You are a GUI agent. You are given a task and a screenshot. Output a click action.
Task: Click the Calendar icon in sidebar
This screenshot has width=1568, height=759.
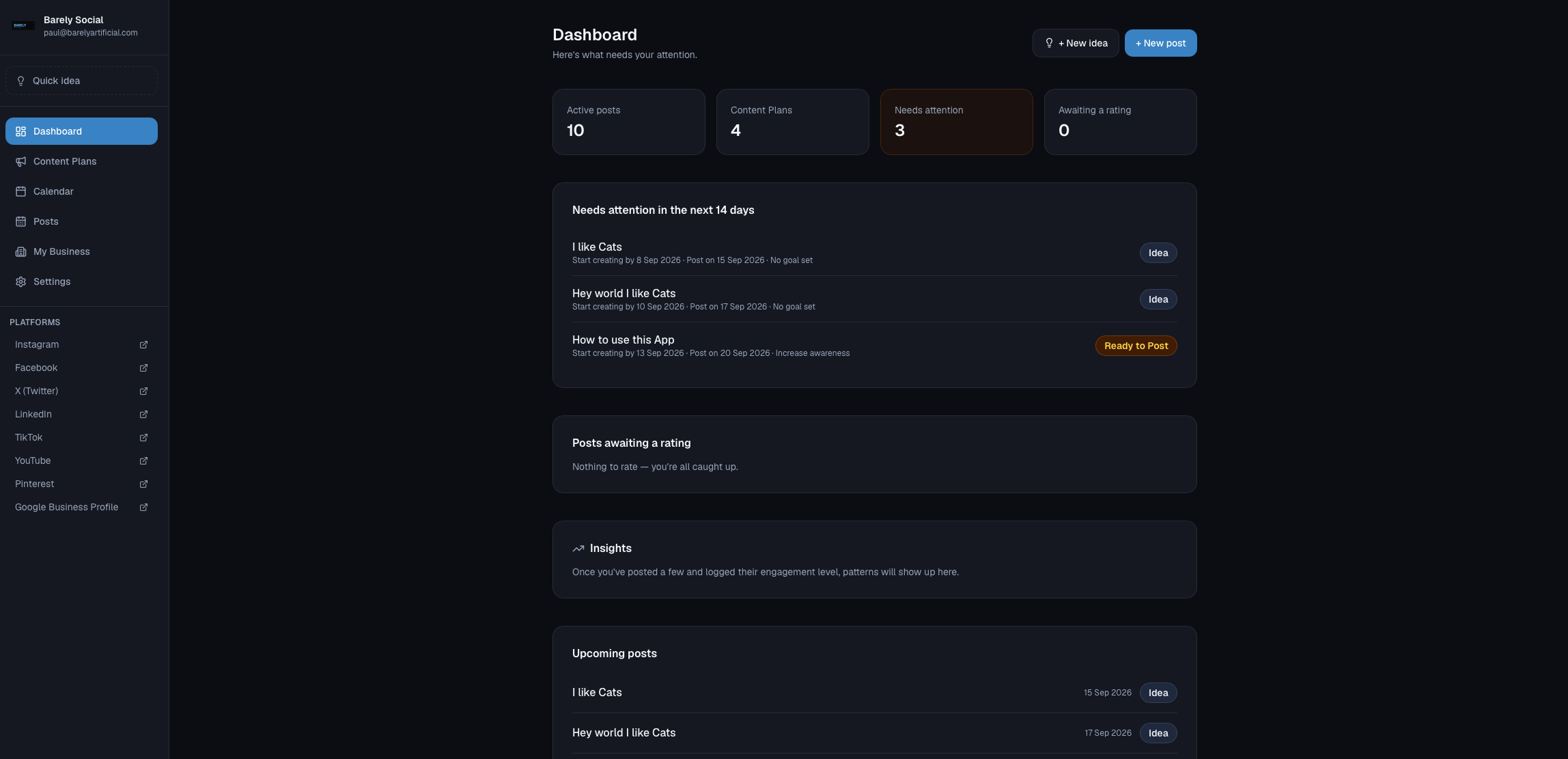point(21,191)
